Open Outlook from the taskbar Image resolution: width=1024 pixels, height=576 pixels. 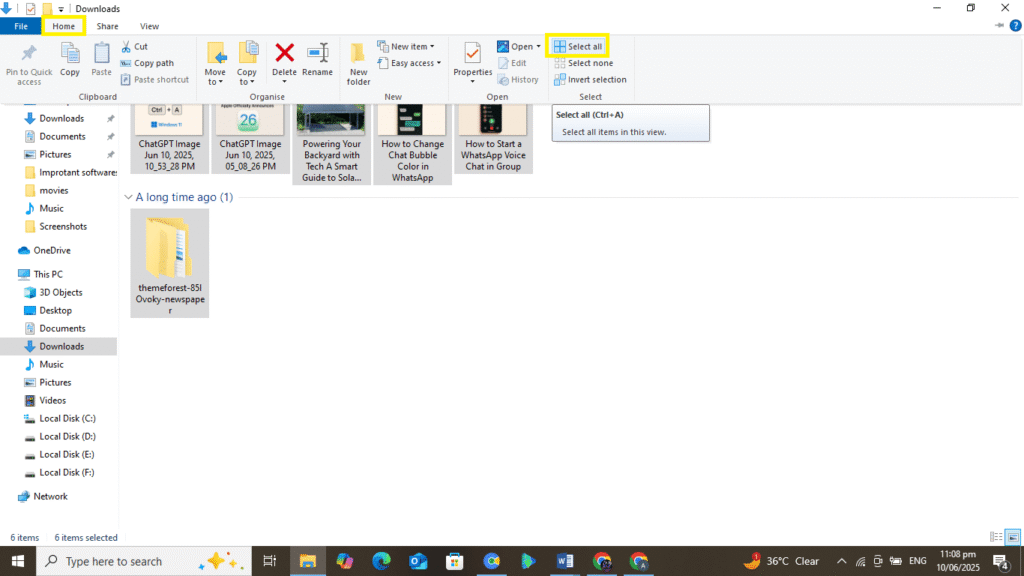pyautogui.click(x=418, y=561)
